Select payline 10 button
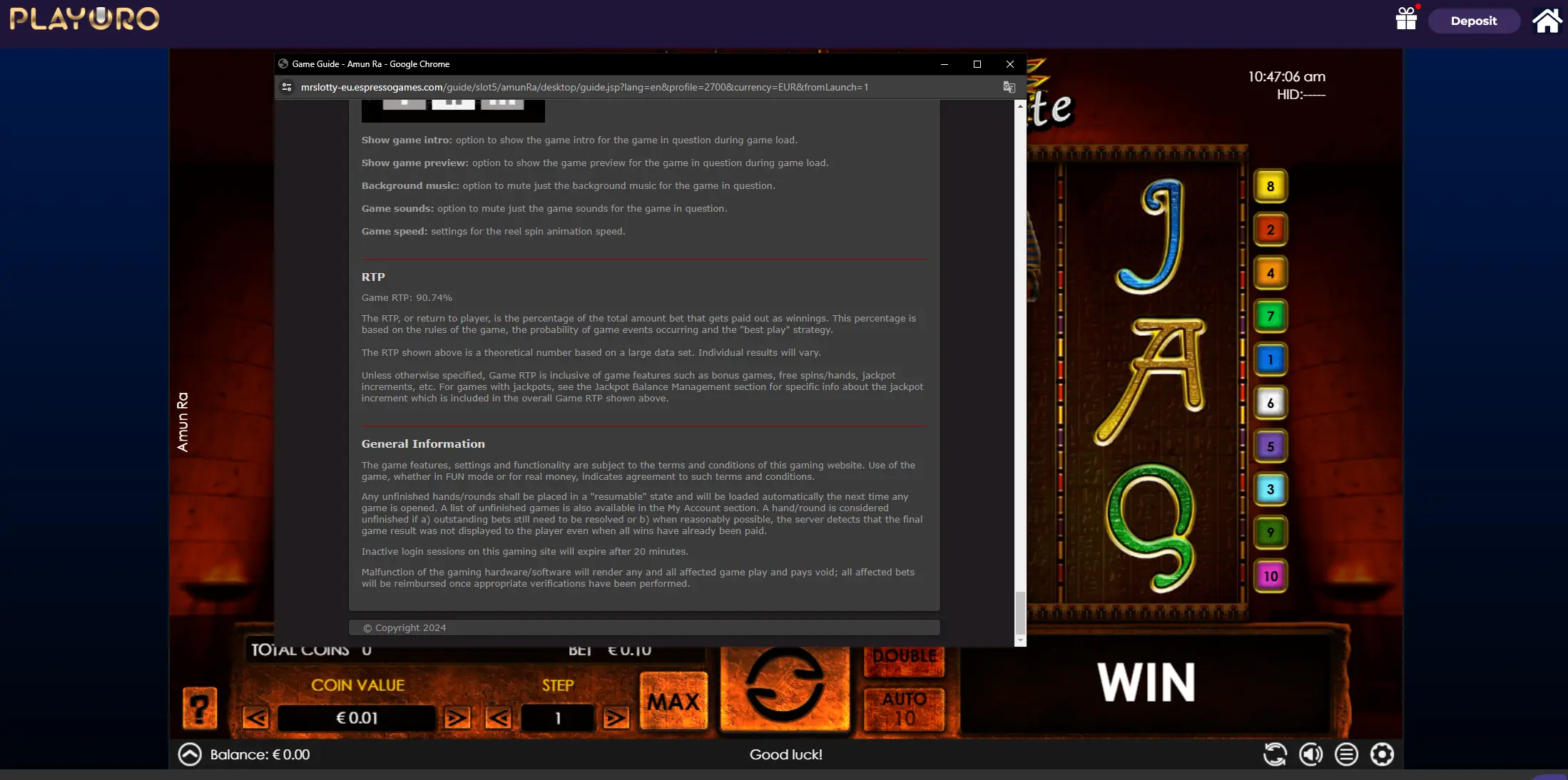 point(1271,576)
